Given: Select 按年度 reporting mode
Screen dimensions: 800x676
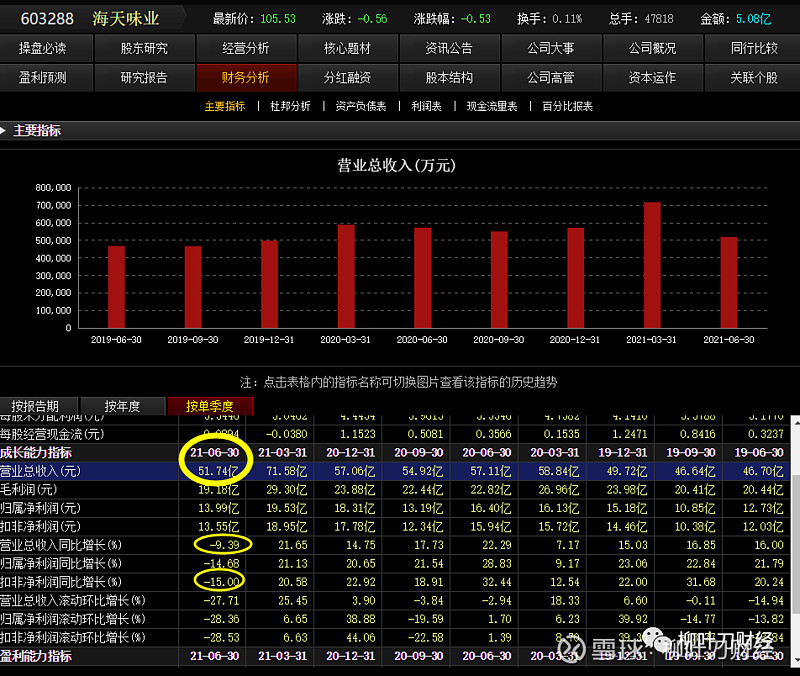Looking at the screenshot, I should click(x=122, y=406).
